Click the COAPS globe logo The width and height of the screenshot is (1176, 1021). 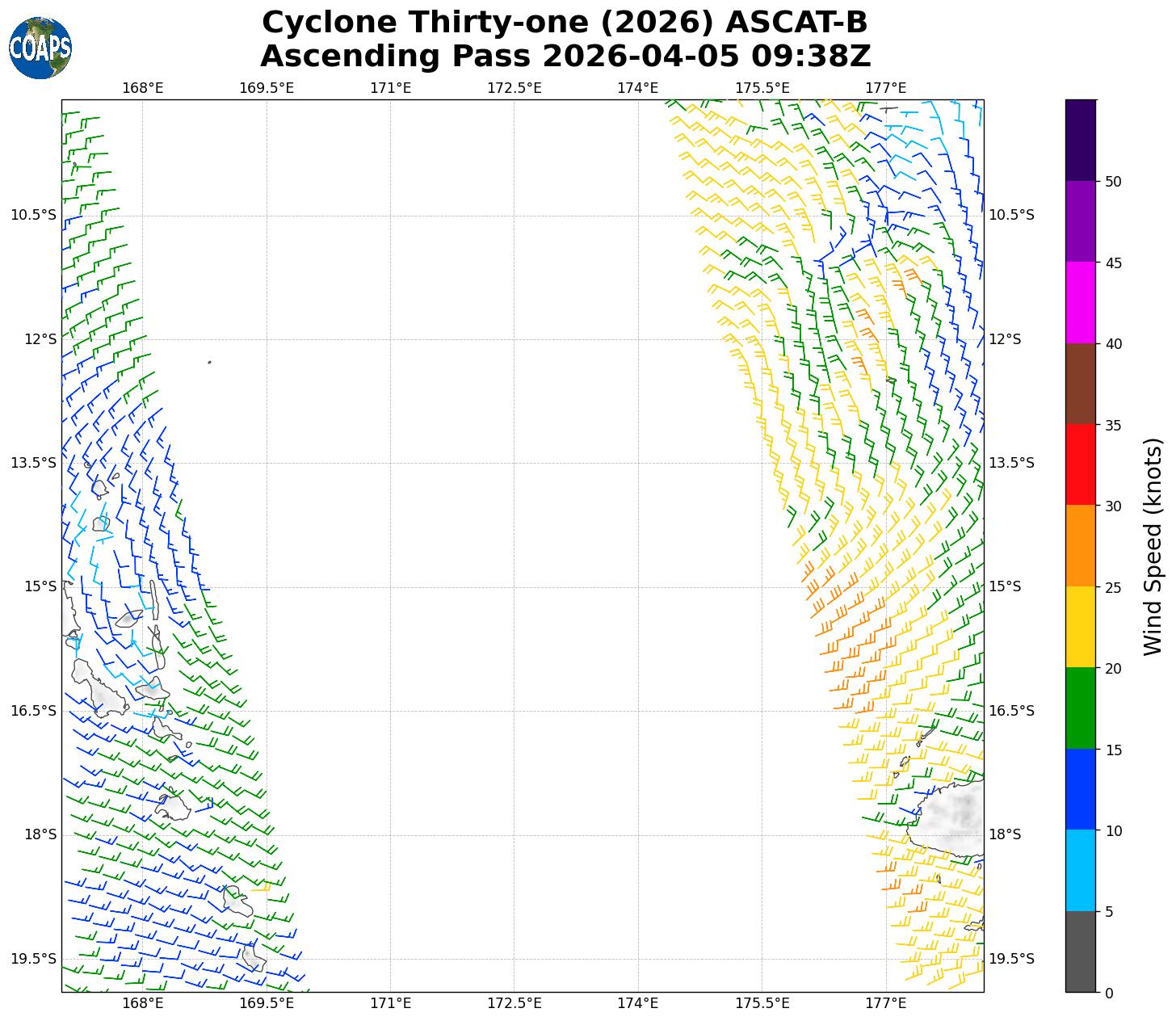(40, 48)
